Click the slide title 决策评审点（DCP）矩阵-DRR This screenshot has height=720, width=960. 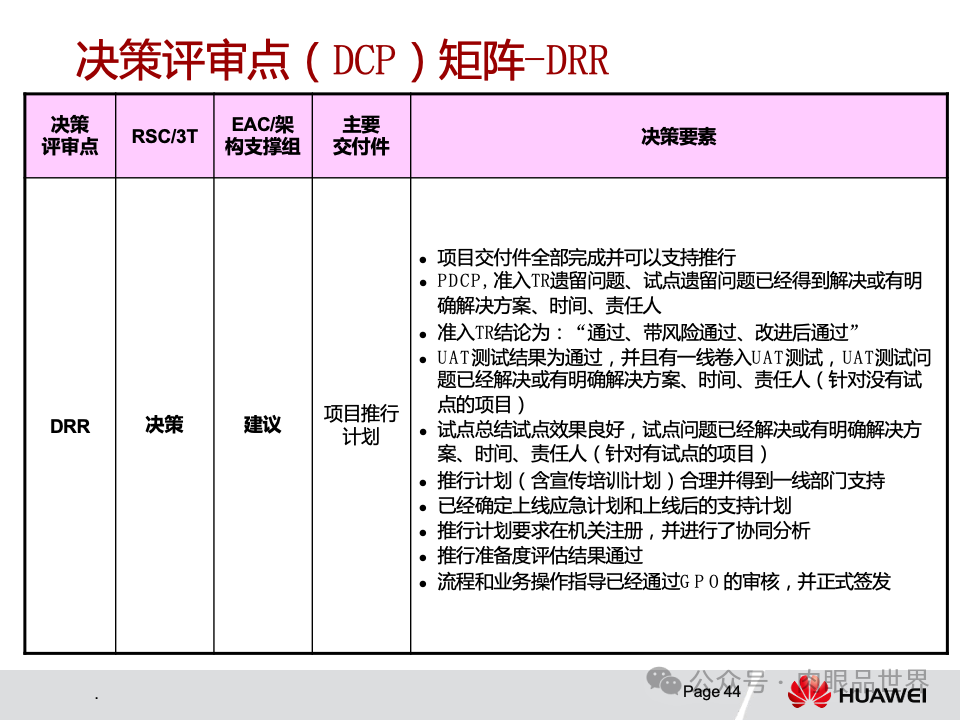(342, 60)
